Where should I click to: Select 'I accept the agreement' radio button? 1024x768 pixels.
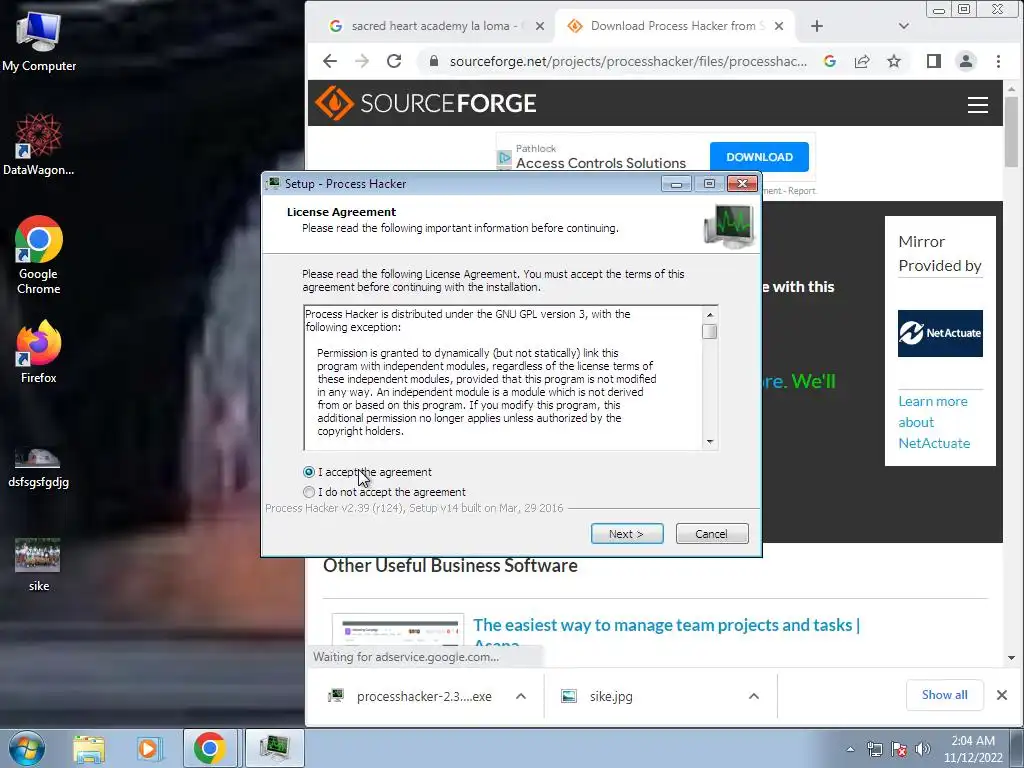click(309, 472)
